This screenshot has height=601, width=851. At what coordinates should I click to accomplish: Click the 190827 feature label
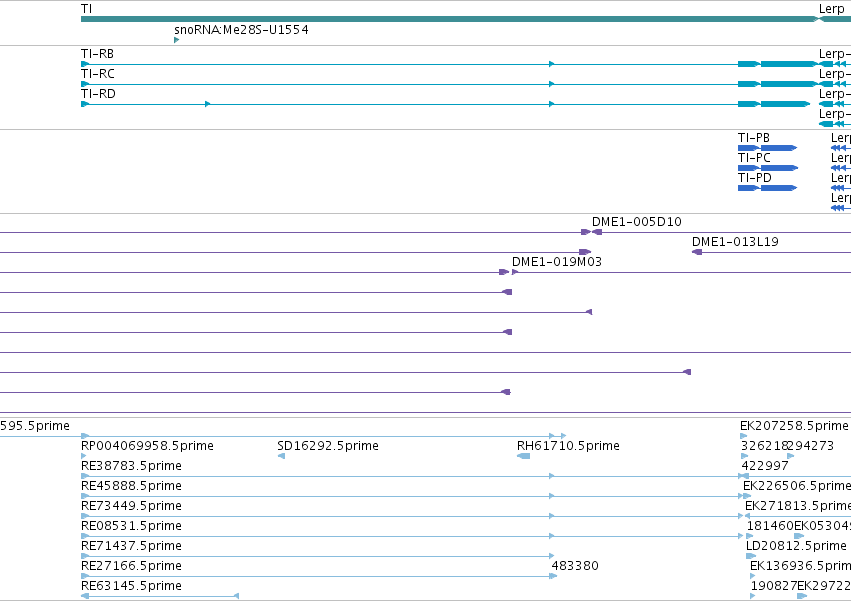[774, 586]
